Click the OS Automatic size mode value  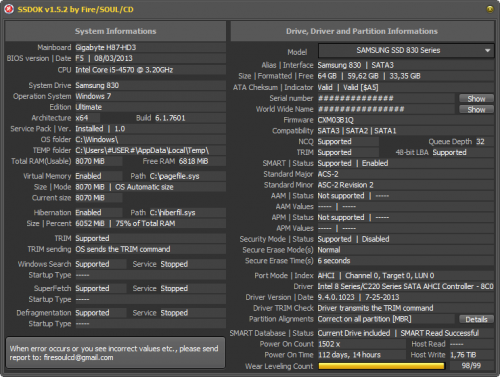click(144, 187)
